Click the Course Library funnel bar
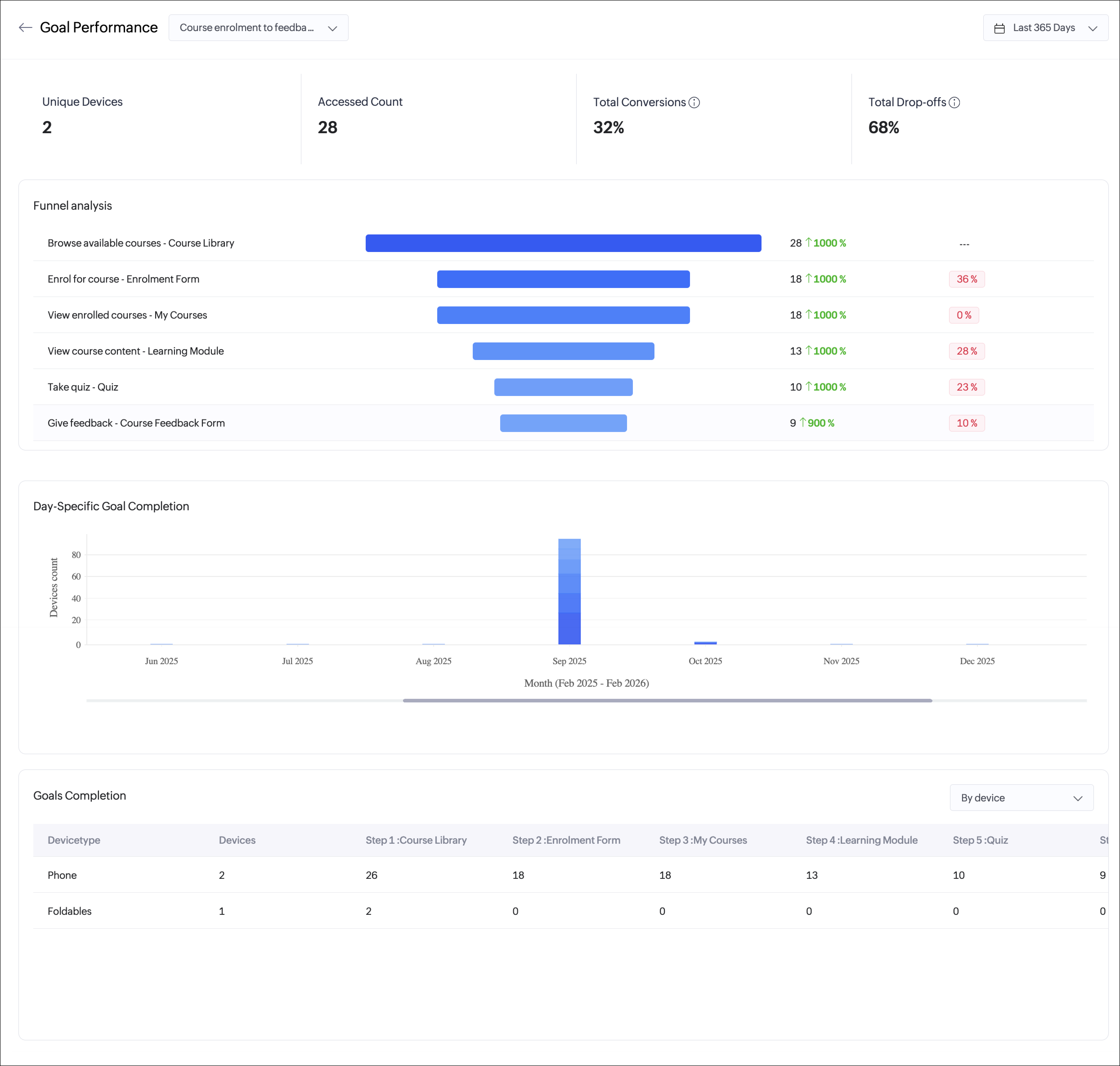The width and height of the screenshot is (1120, 1066). pos(563,243)
